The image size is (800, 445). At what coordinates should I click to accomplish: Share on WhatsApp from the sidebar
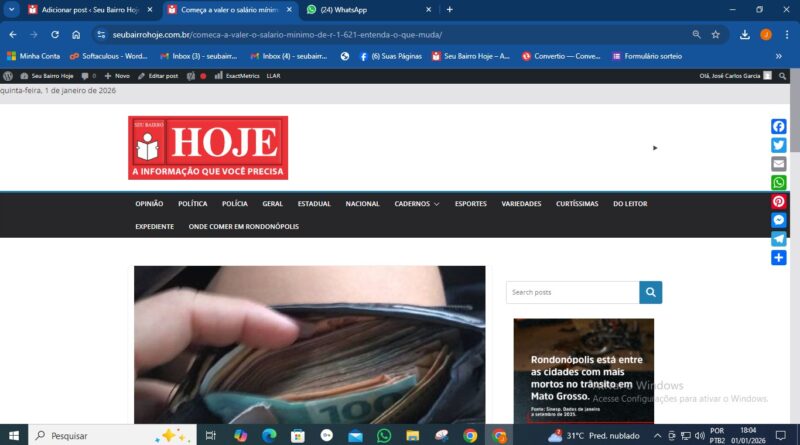pyautogui.click(x=778, y=183)
